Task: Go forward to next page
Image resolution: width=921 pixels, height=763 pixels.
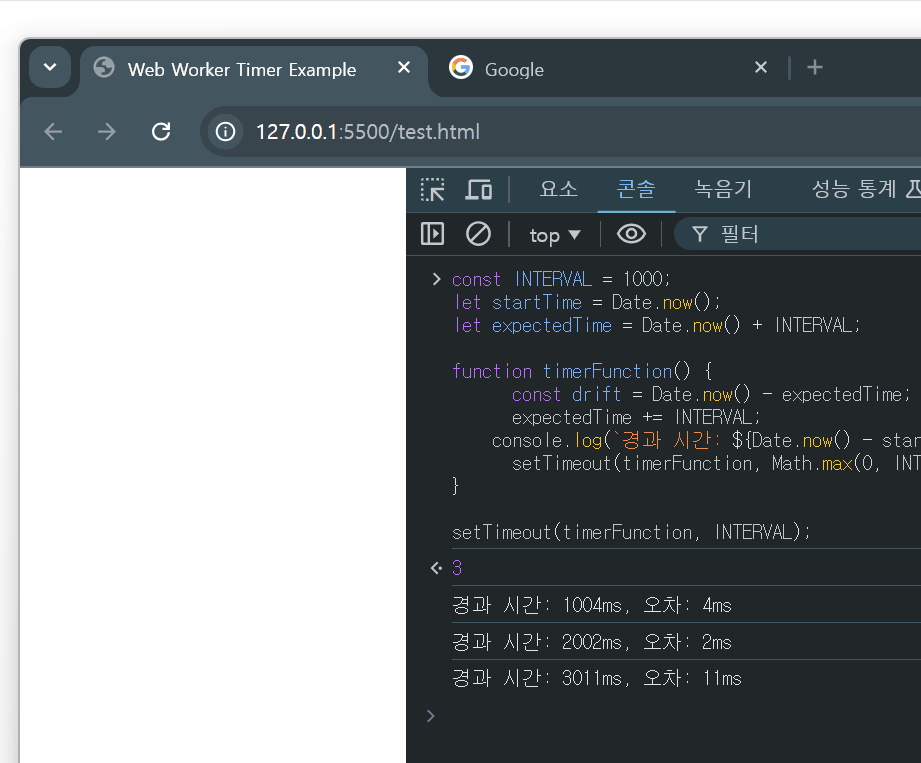Action: [107, 132]
